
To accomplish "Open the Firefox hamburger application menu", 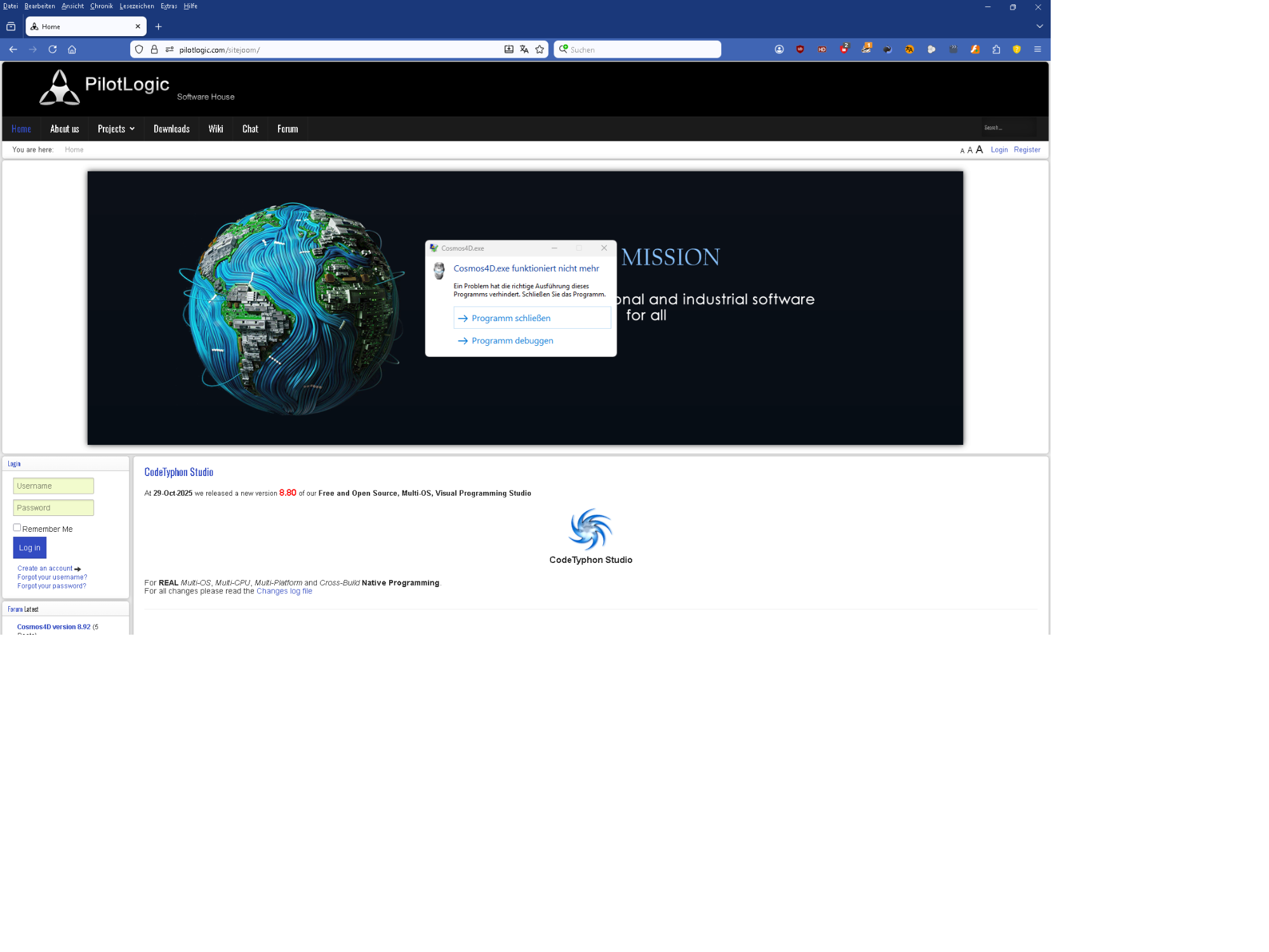I will tap(1037, 50).
